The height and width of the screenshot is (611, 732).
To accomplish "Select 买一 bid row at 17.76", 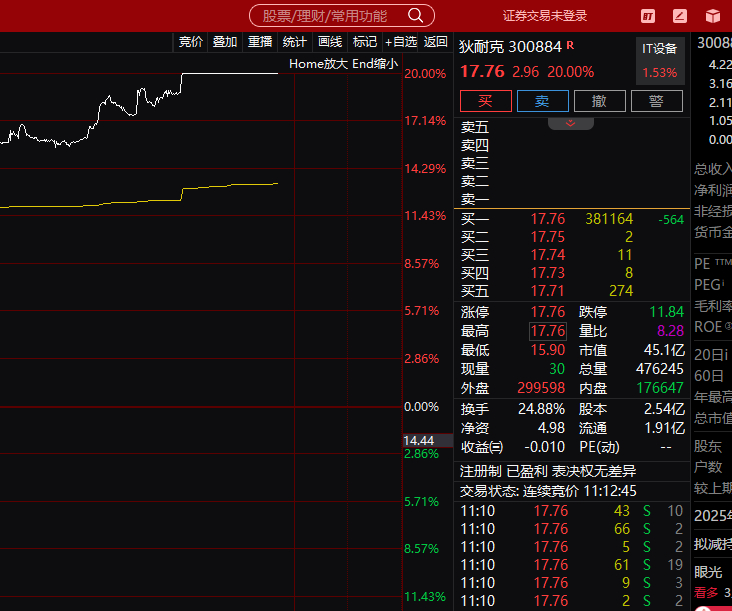I will tap(572, 219).
